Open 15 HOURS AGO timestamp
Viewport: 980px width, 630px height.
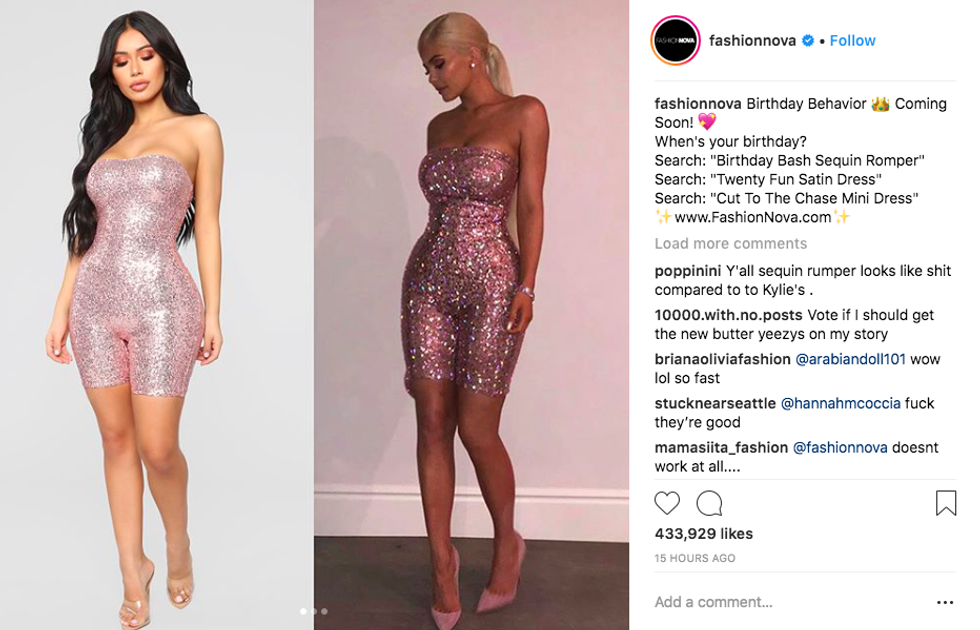695,558
